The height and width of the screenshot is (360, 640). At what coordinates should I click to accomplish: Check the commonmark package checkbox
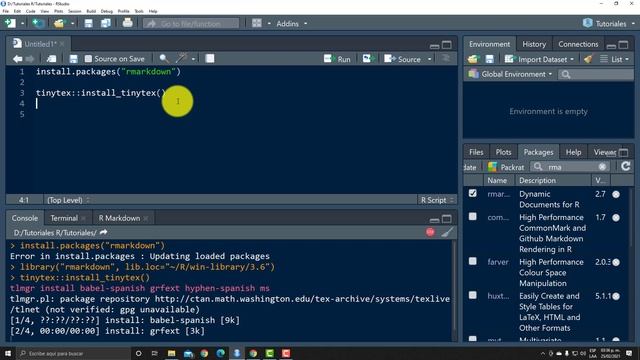tap(473, 216)
